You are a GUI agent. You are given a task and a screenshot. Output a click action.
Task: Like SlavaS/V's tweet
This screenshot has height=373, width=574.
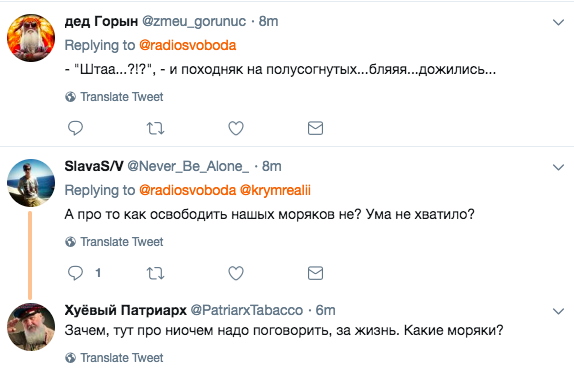click(x=236, y=273)
